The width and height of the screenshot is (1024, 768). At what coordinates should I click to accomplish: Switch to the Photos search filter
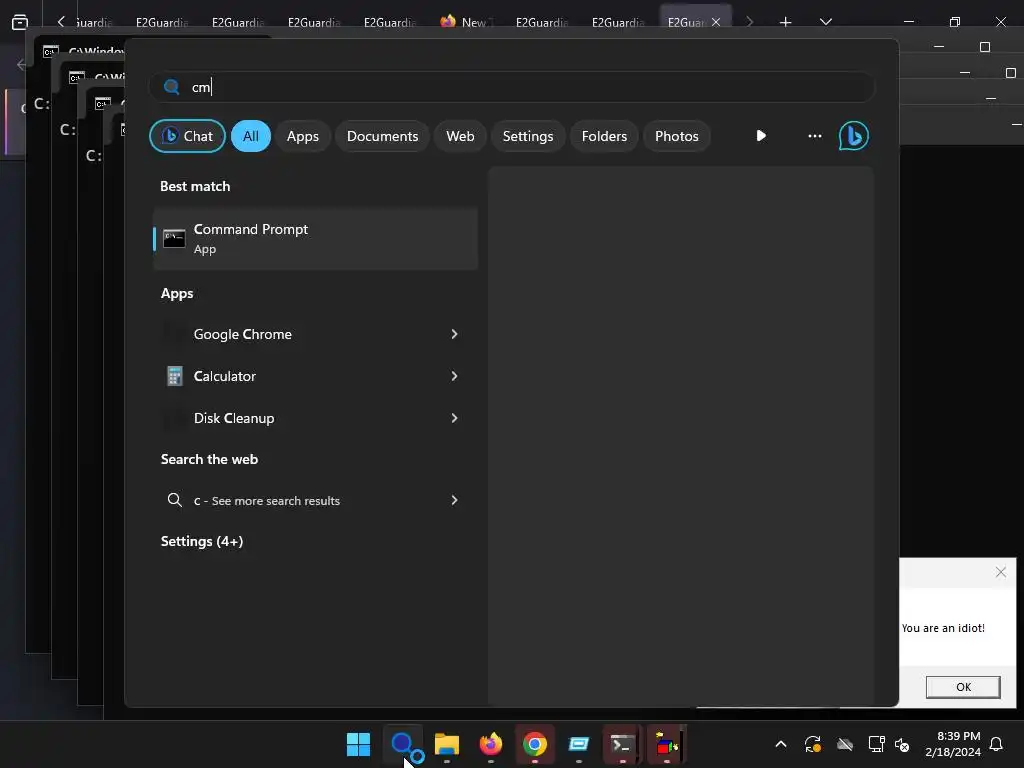(x=677, y=136)
